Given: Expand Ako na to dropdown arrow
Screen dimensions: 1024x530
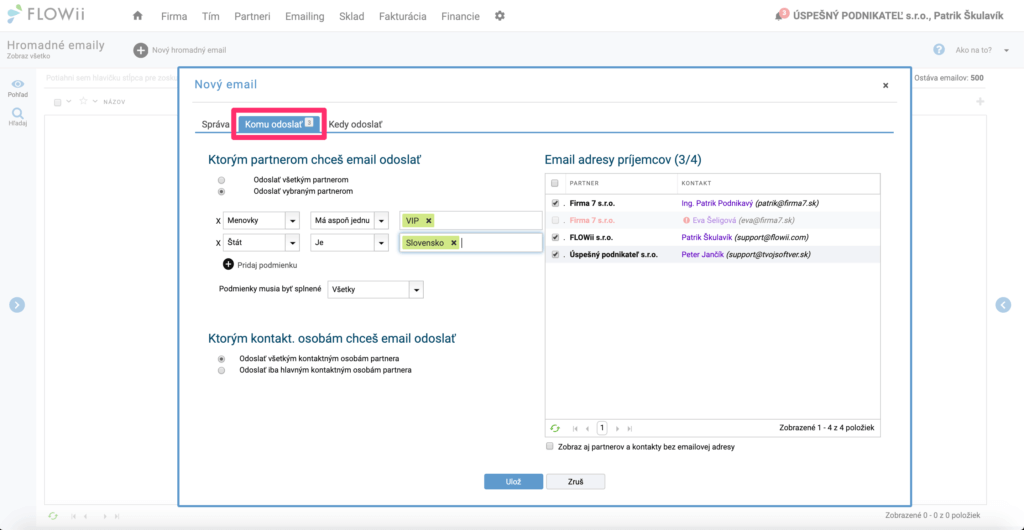Looking at the screenshot, I should (x=1006, y=50).
